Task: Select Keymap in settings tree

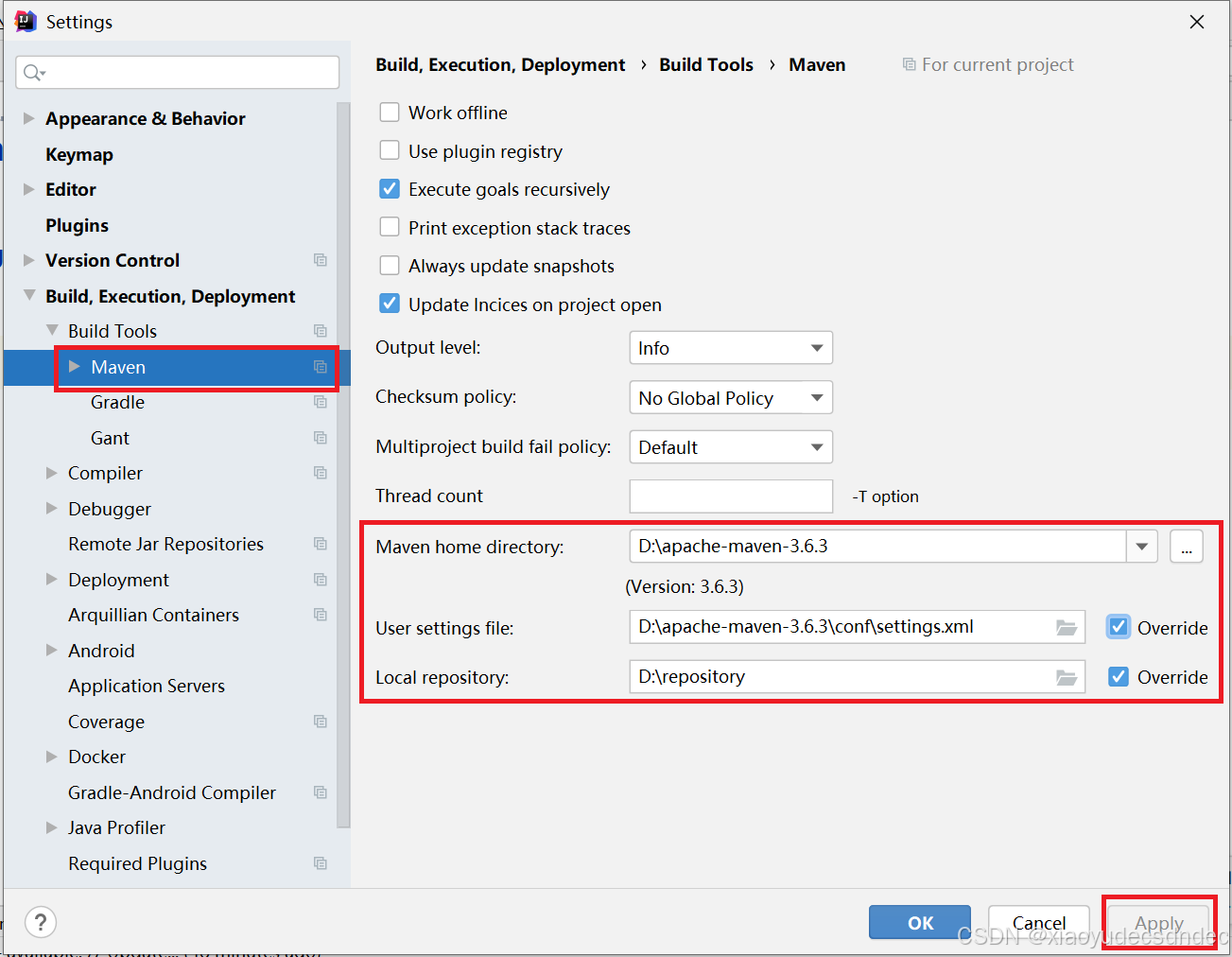Action: 79,154
